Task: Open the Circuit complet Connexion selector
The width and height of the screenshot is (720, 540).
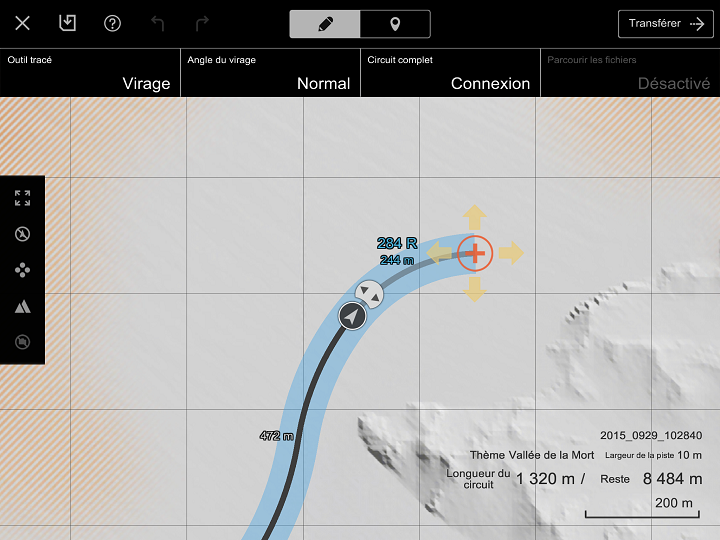Action: click(450, 73)
